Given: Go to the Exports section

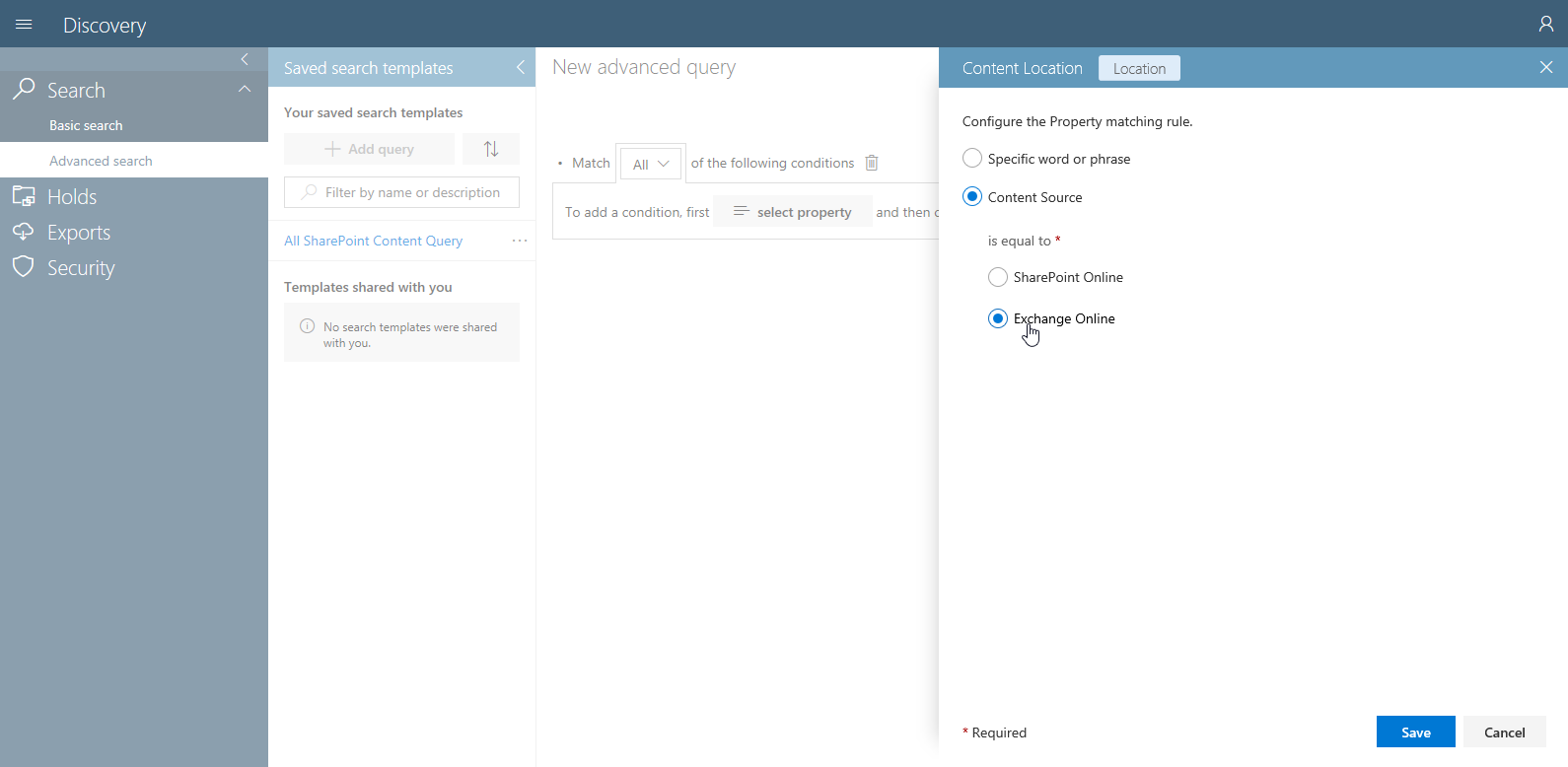Looking at the screenshot, I should click(79, 232).
